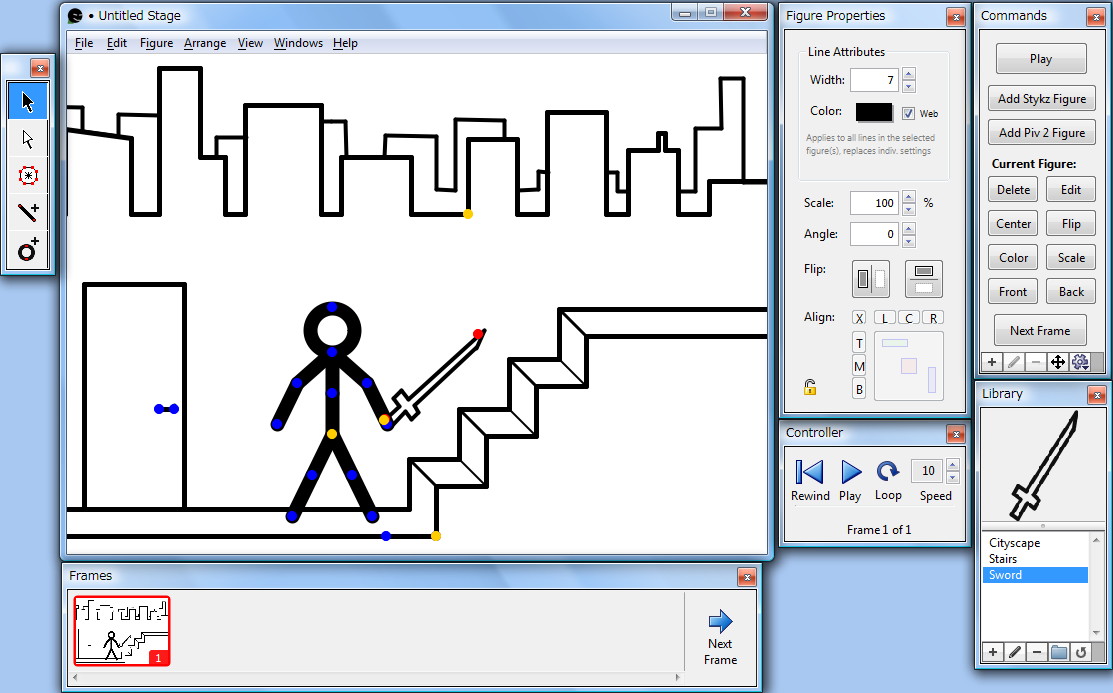Open the View menu
Image resolution: width=1113 pixels, height=693 pixels.
[x=250, y=43]
